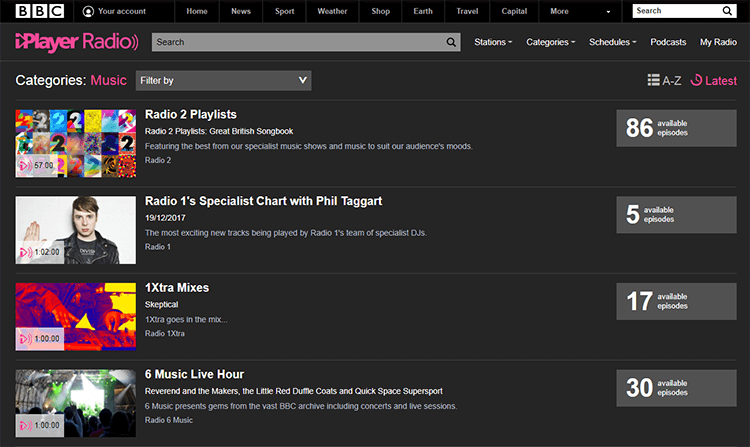Open the Filter by dropdown
This screenshot has width=750, height=447.
[223, 80]
